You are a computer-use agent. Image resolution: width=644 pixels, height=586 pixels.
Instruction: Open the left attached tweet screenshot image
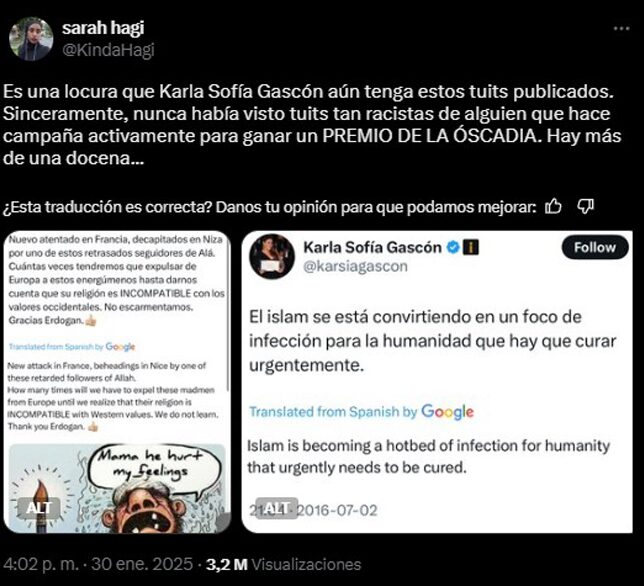click(x=117, y=381)
